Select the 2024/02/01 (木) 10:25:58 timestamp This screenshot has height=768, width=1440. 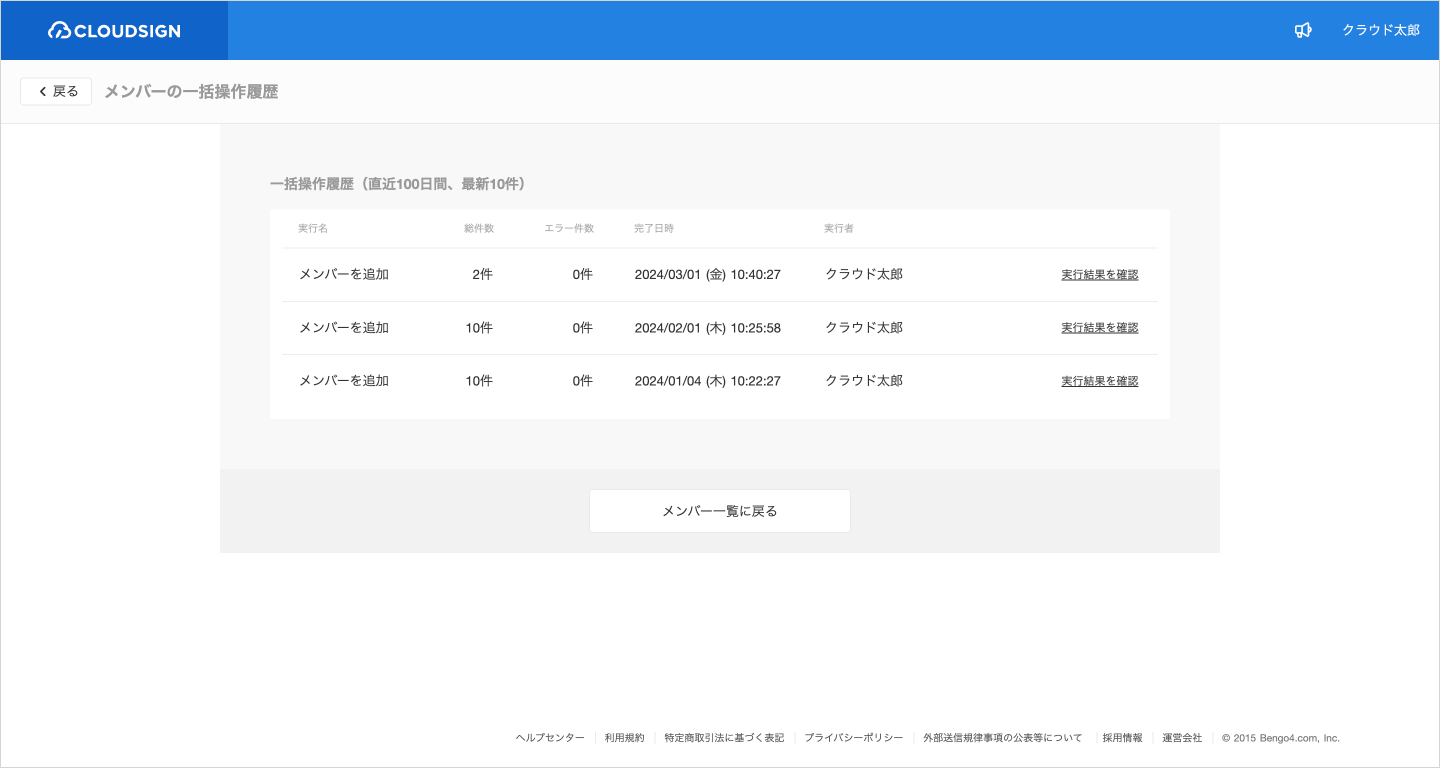[708, 328]
